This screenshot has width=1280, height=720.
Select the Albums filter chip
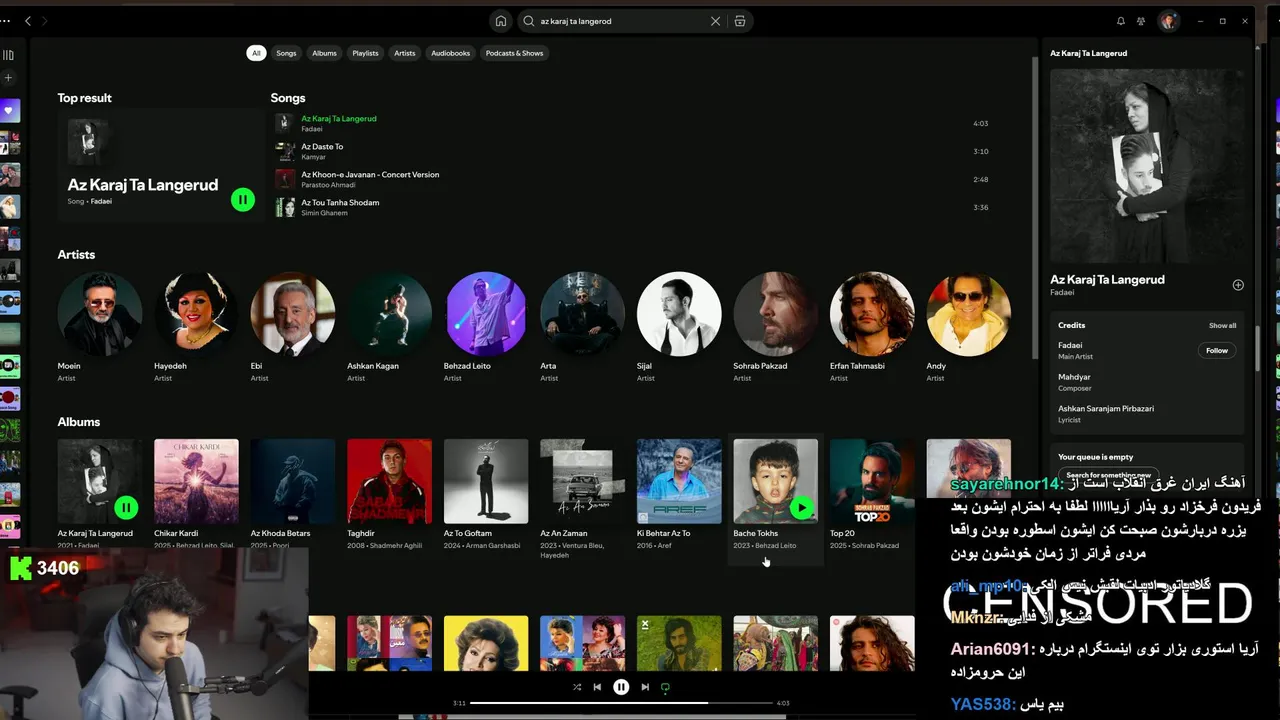[x=324, y=53]
